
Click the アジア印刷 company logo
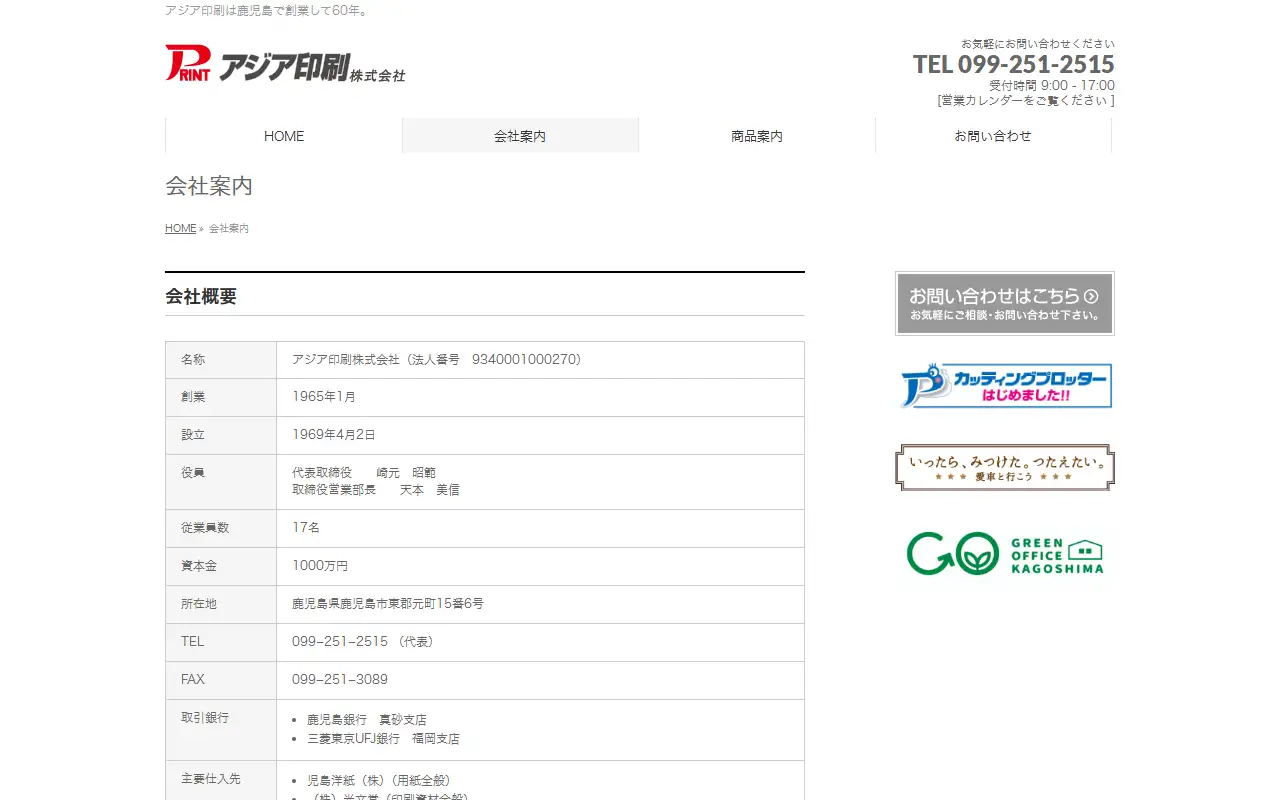point(285,64)
